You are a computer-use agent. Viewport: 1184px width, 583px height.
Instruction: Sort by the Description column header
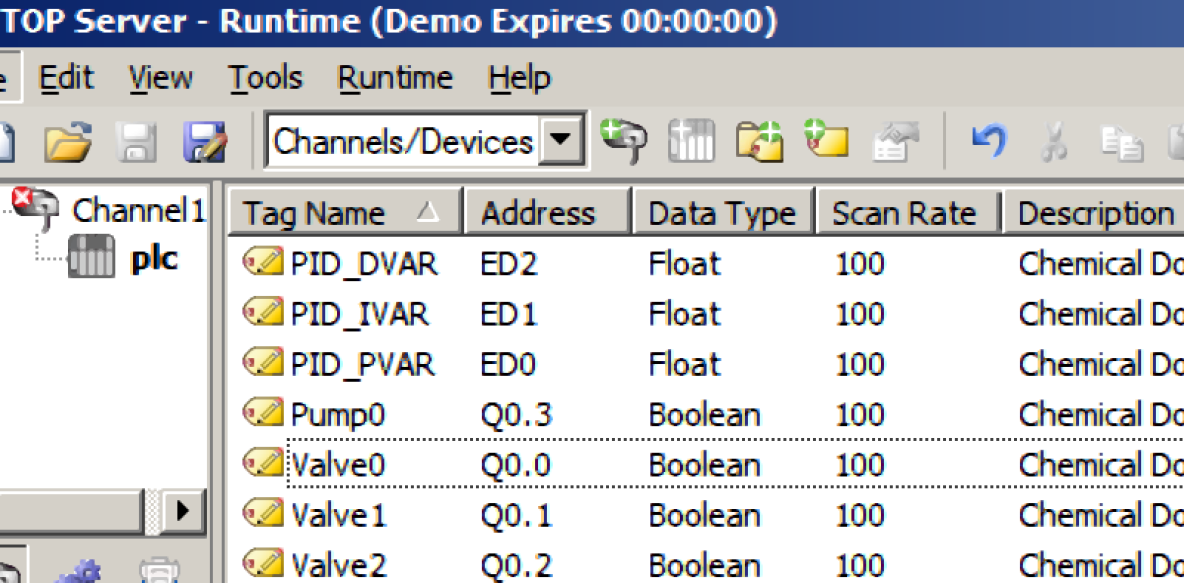click(1093, 213)
